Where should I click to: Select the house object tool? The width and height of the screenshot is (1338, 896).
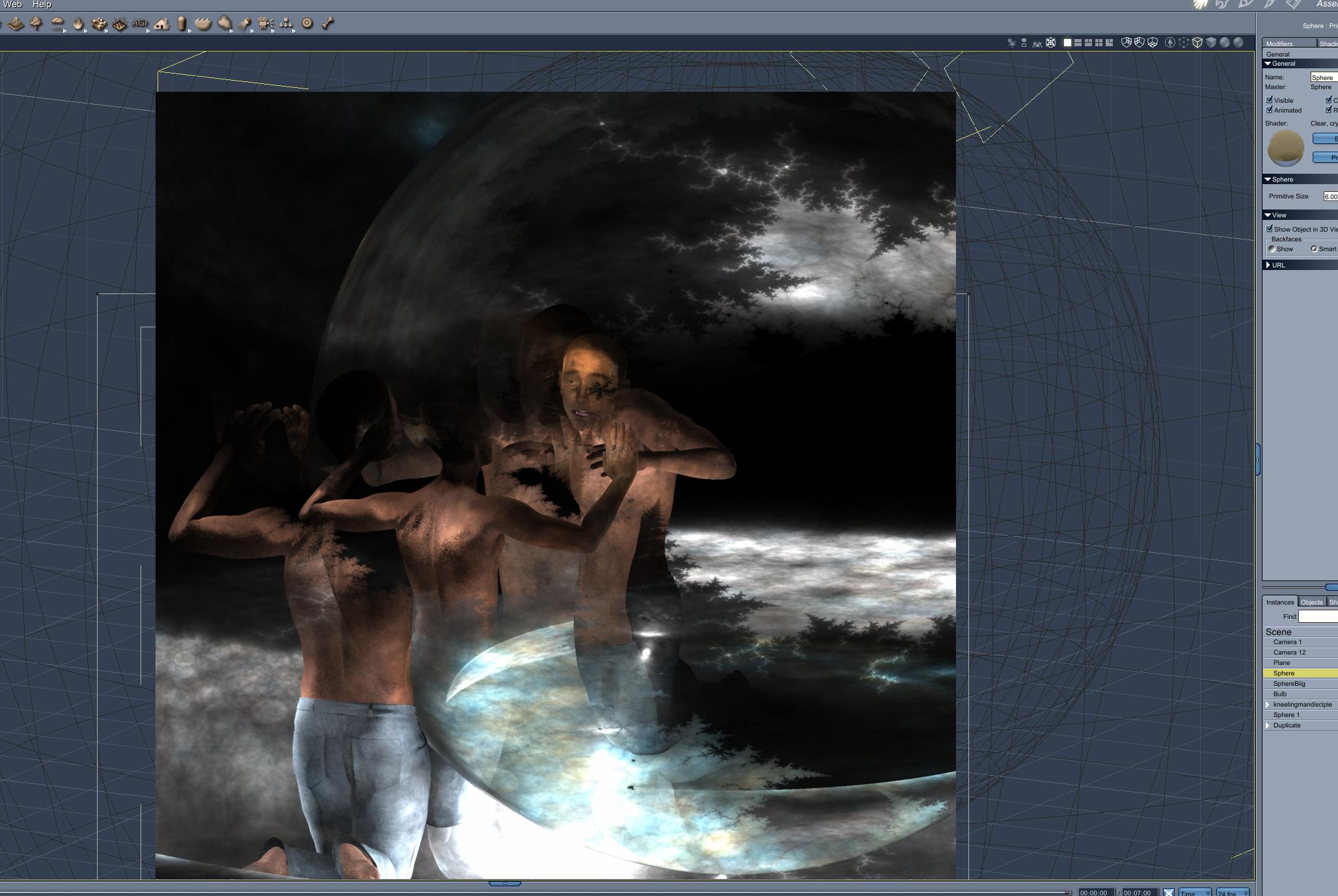coord(161,24)
